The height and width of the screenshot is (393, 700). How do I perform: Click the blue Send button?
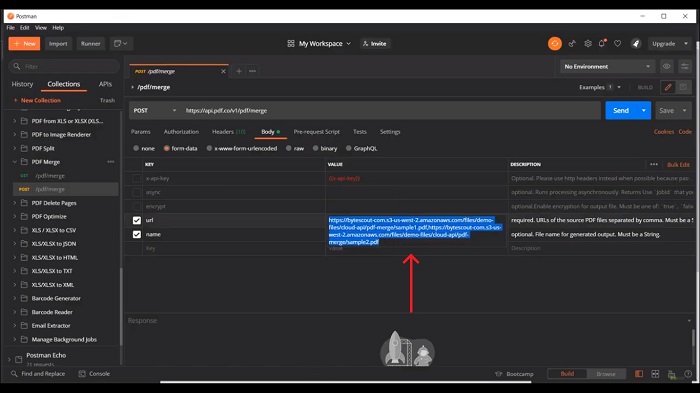621,111
